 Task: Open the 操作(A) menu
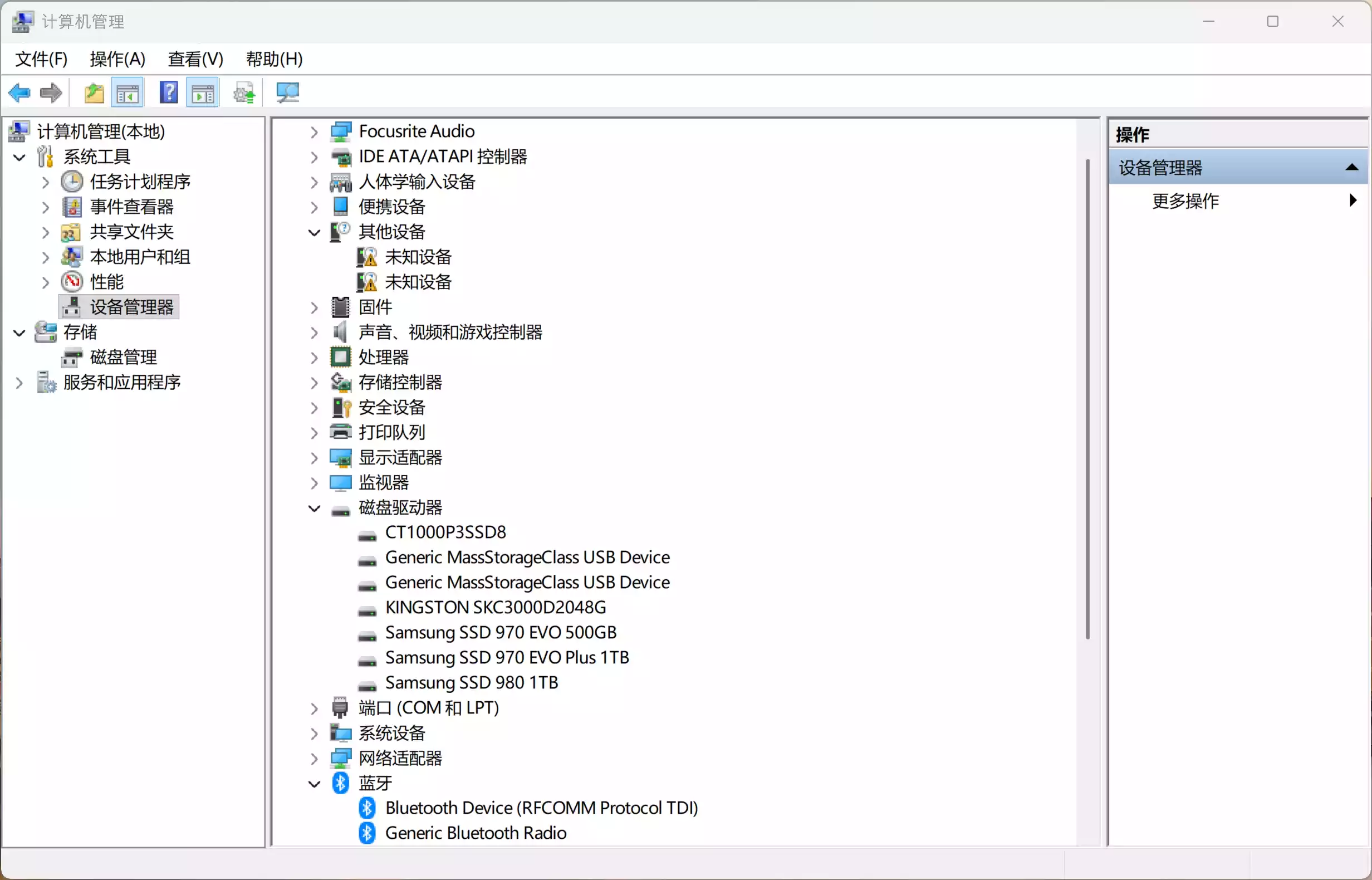point(117,59)
